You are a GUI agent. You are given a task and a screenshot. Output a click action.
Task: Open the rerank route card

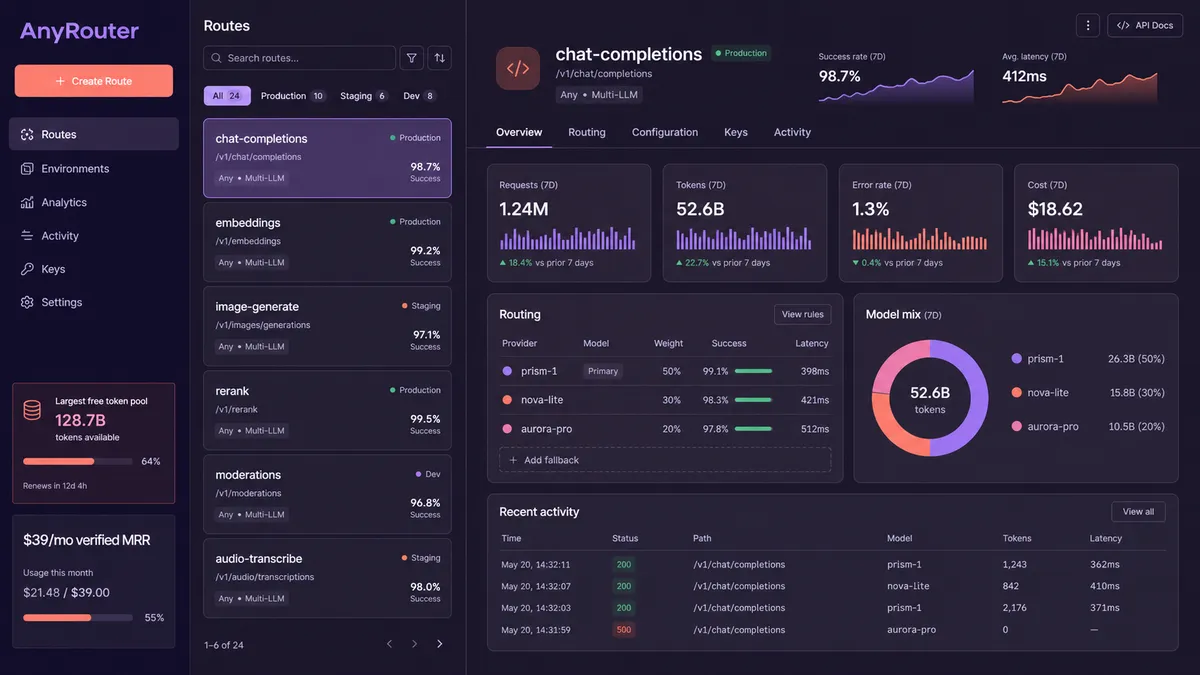click(x=327, y=410)
